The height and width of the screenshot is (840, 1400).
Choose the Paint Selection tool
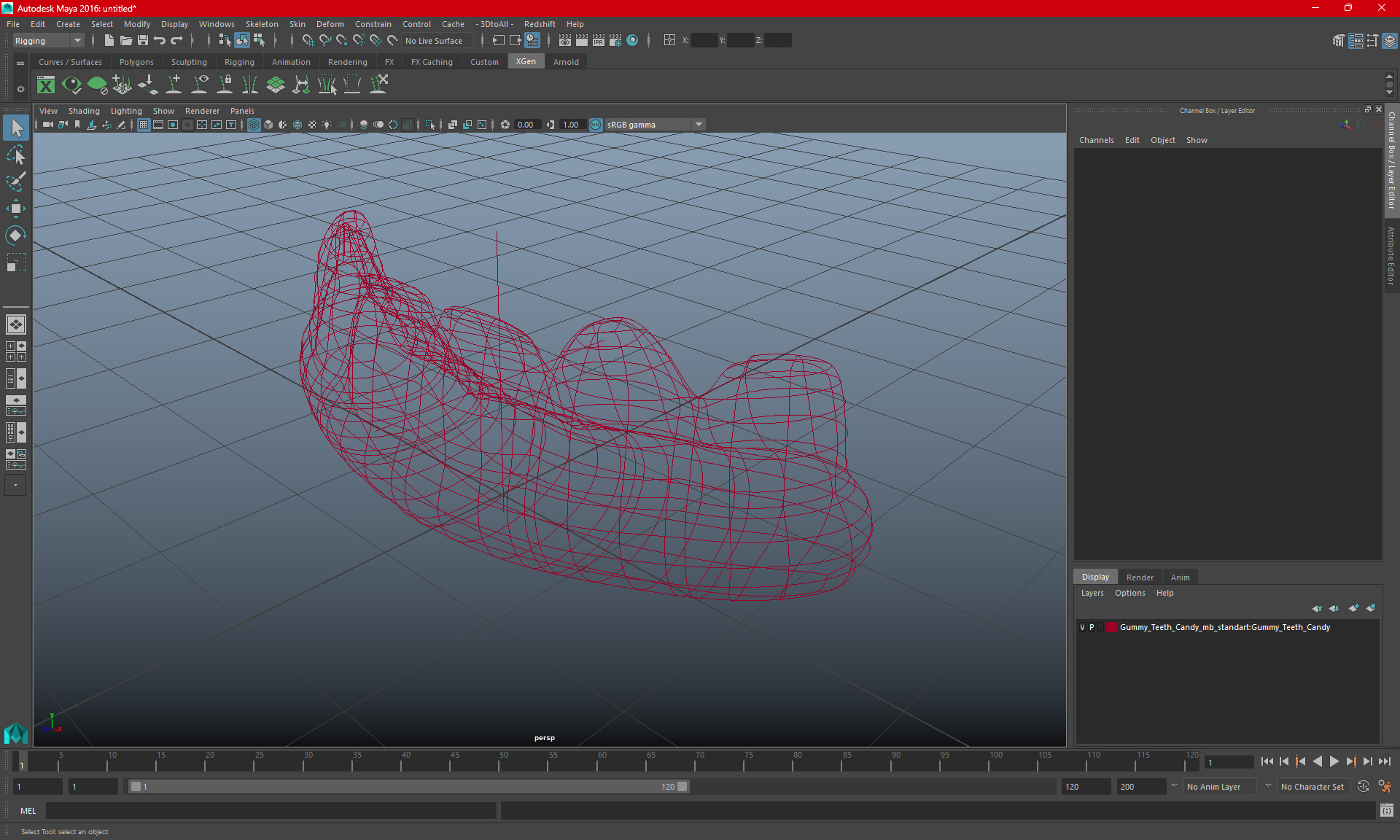[16, 182]
